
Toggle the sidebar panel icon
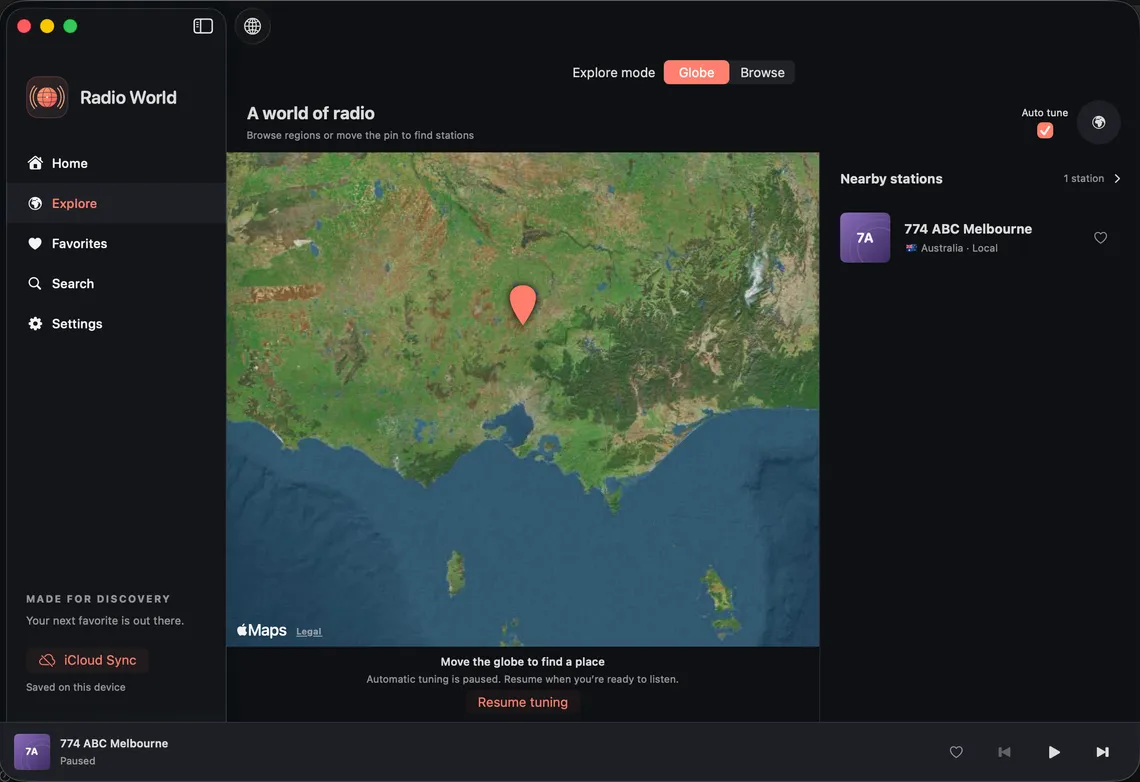pyautogui.click(x=203, y=26)
